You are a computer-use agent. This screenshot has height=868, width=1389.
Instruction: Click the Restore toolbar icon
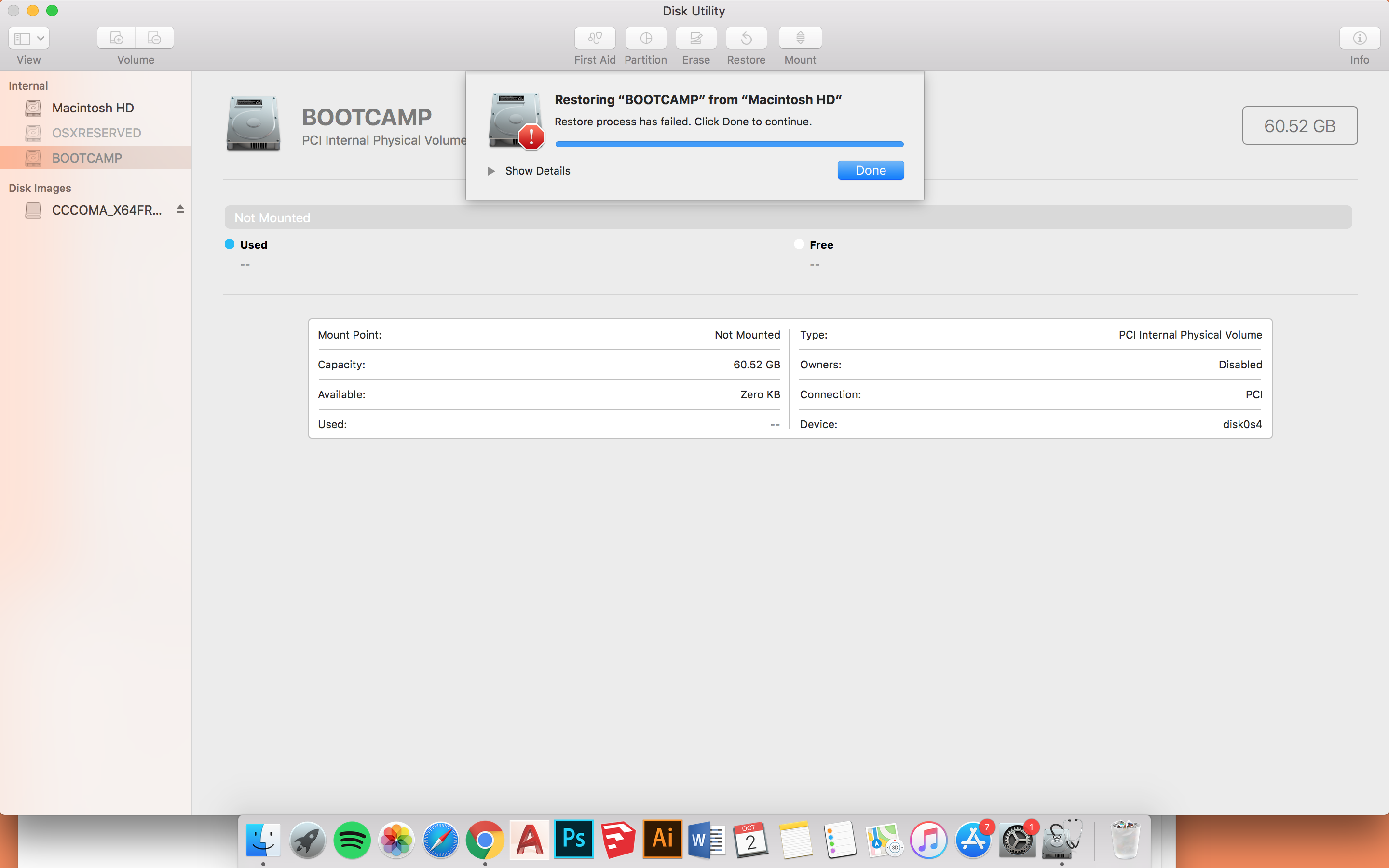coord(746,39)
